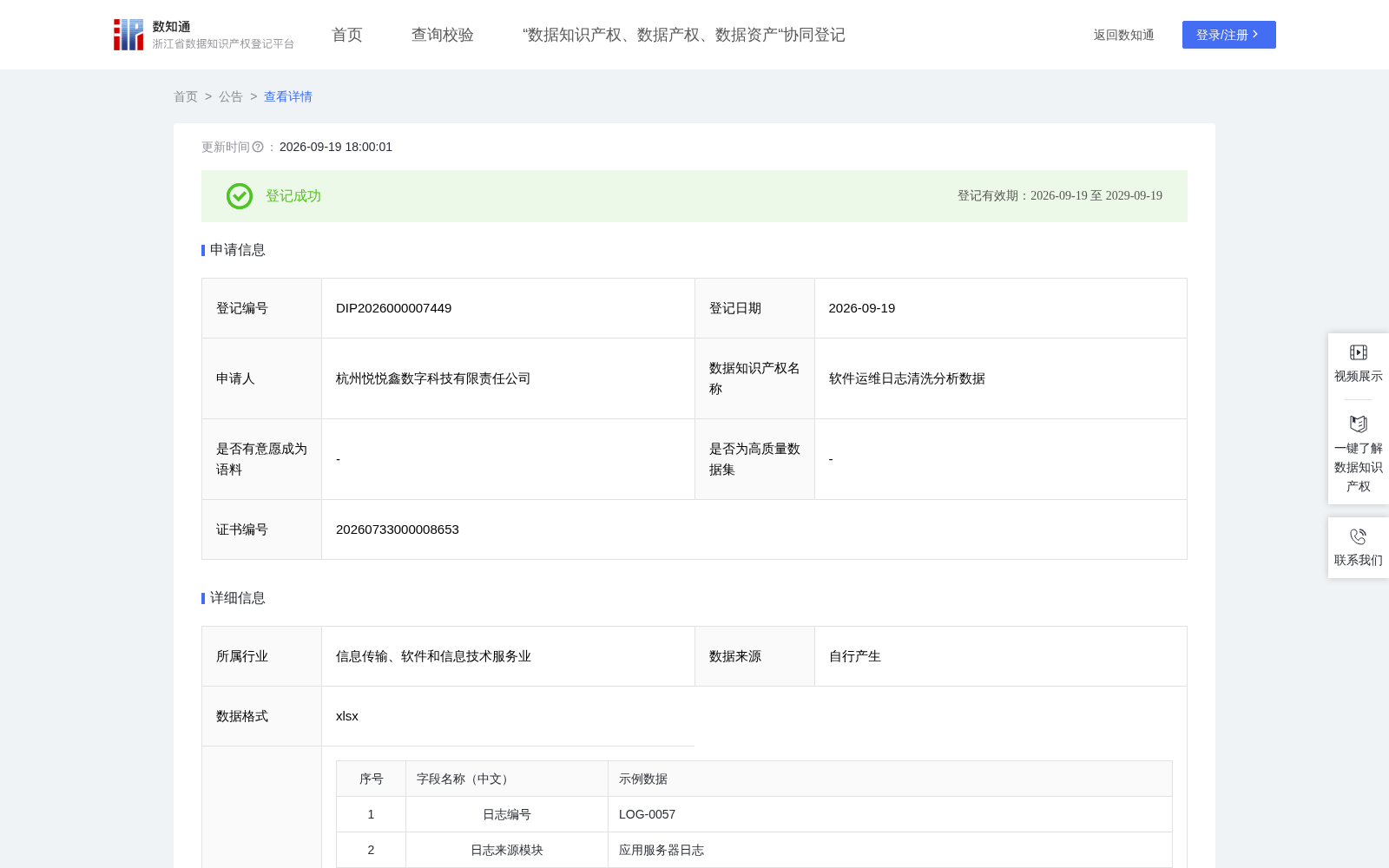Viewport: 1389px width, 868px height.
Task: Click the 登记编号 label cell
Action: pyautogui.click(x=261, y=308)
